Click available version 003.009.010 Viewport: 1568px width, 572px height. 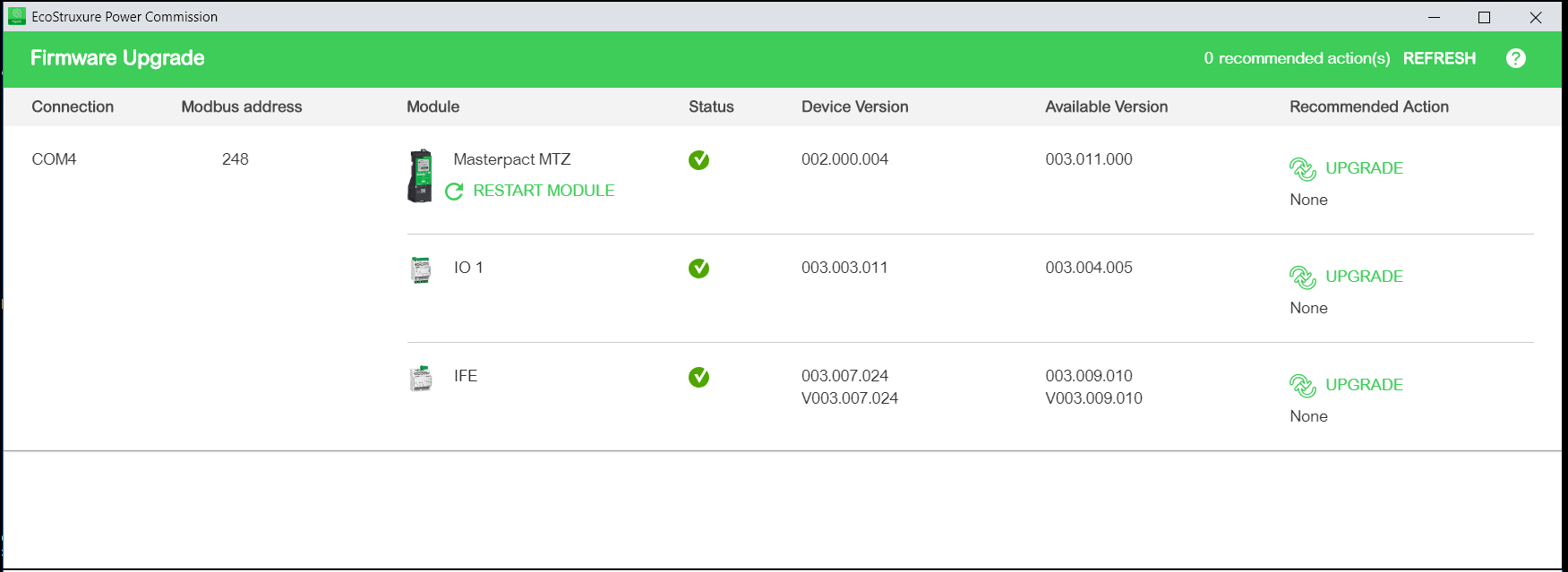pyautogui.click(x=1089, y=376)
